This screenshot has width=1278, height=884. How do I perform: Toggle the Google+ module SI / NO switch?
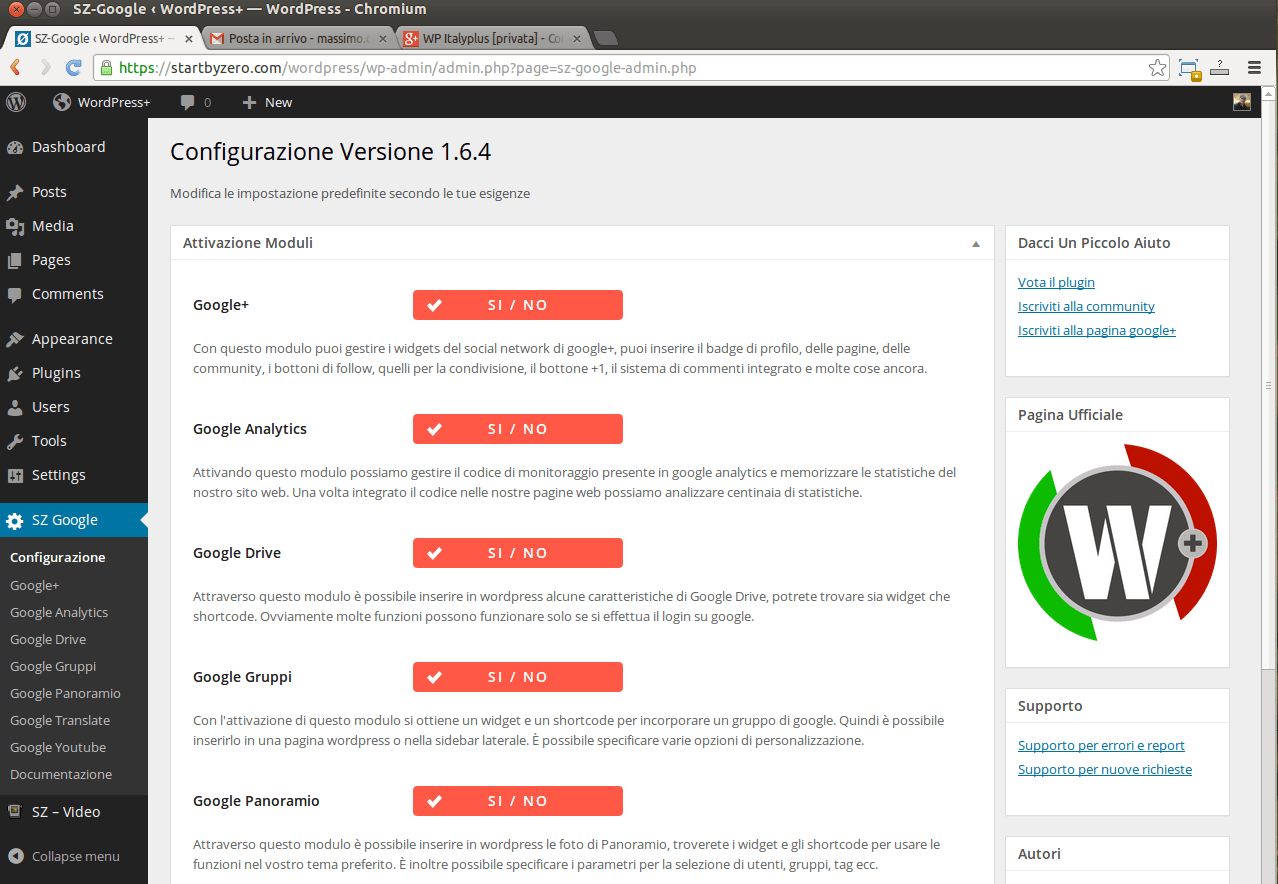518,305
